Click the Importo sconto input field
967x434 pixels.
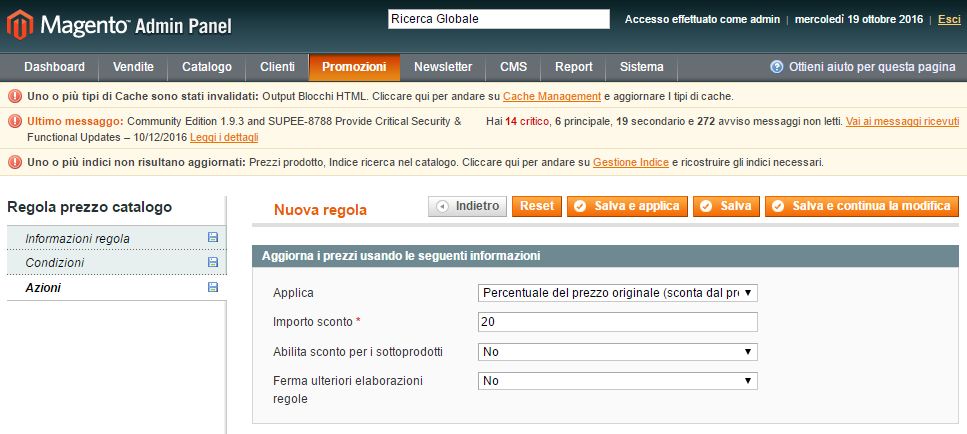pos(617,322)
